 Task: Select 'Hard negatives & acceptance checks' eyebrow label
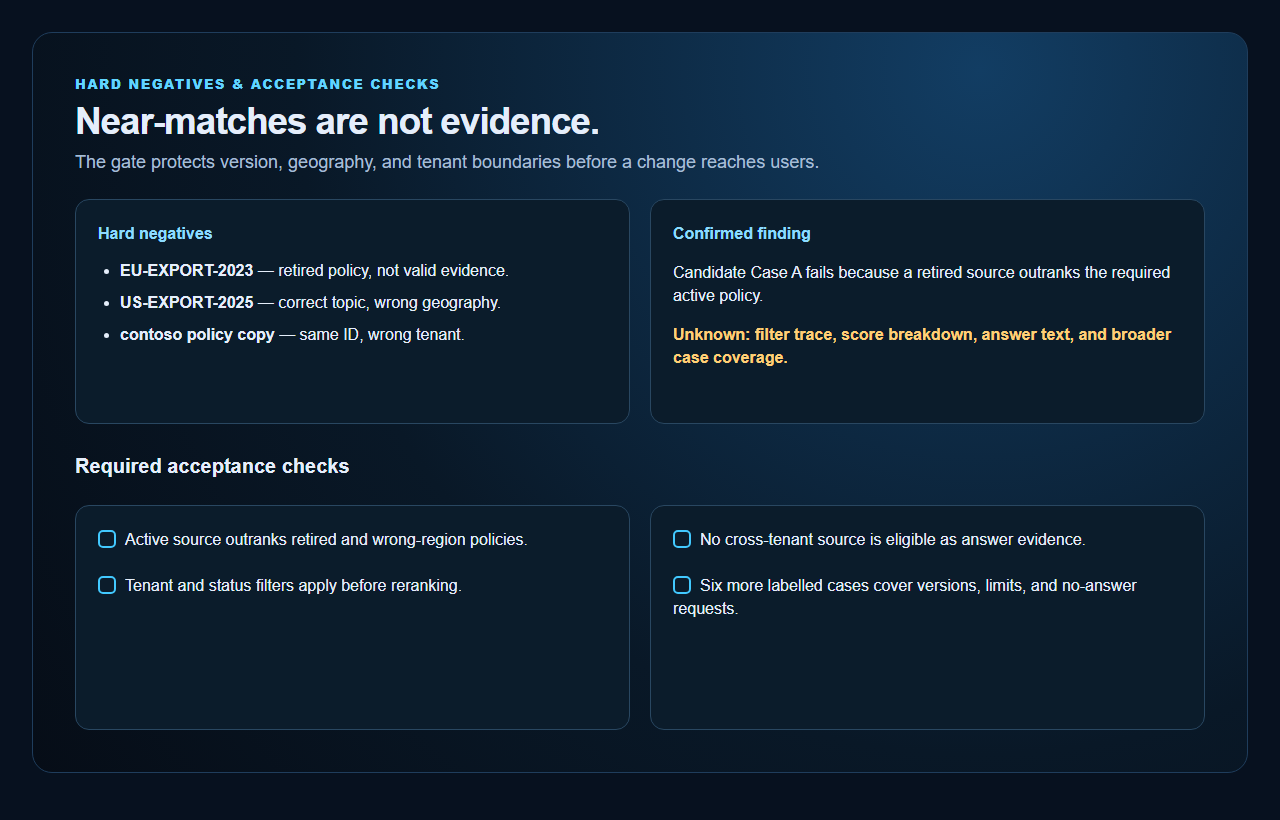[x=257, y=84]
